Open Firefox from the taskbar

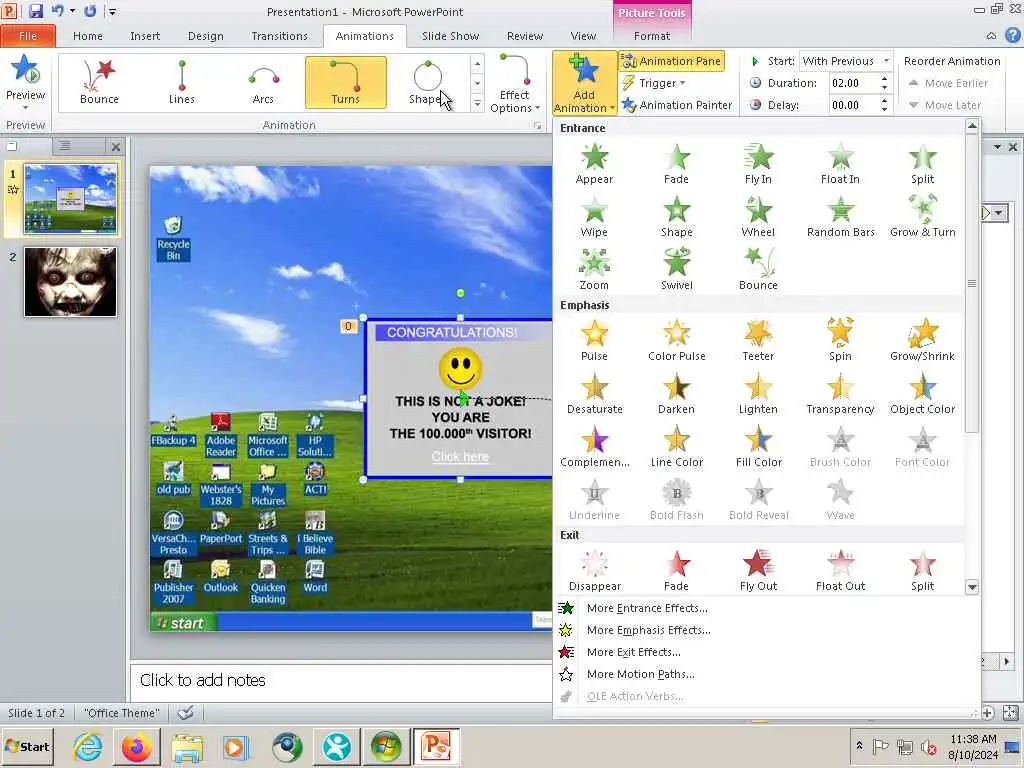click(x=136, y=746)
